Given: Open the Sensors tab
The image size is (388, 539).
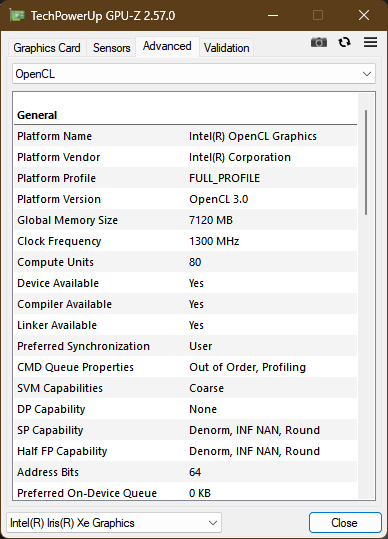Looking at the screenshot, I should (x=112, y=48).
